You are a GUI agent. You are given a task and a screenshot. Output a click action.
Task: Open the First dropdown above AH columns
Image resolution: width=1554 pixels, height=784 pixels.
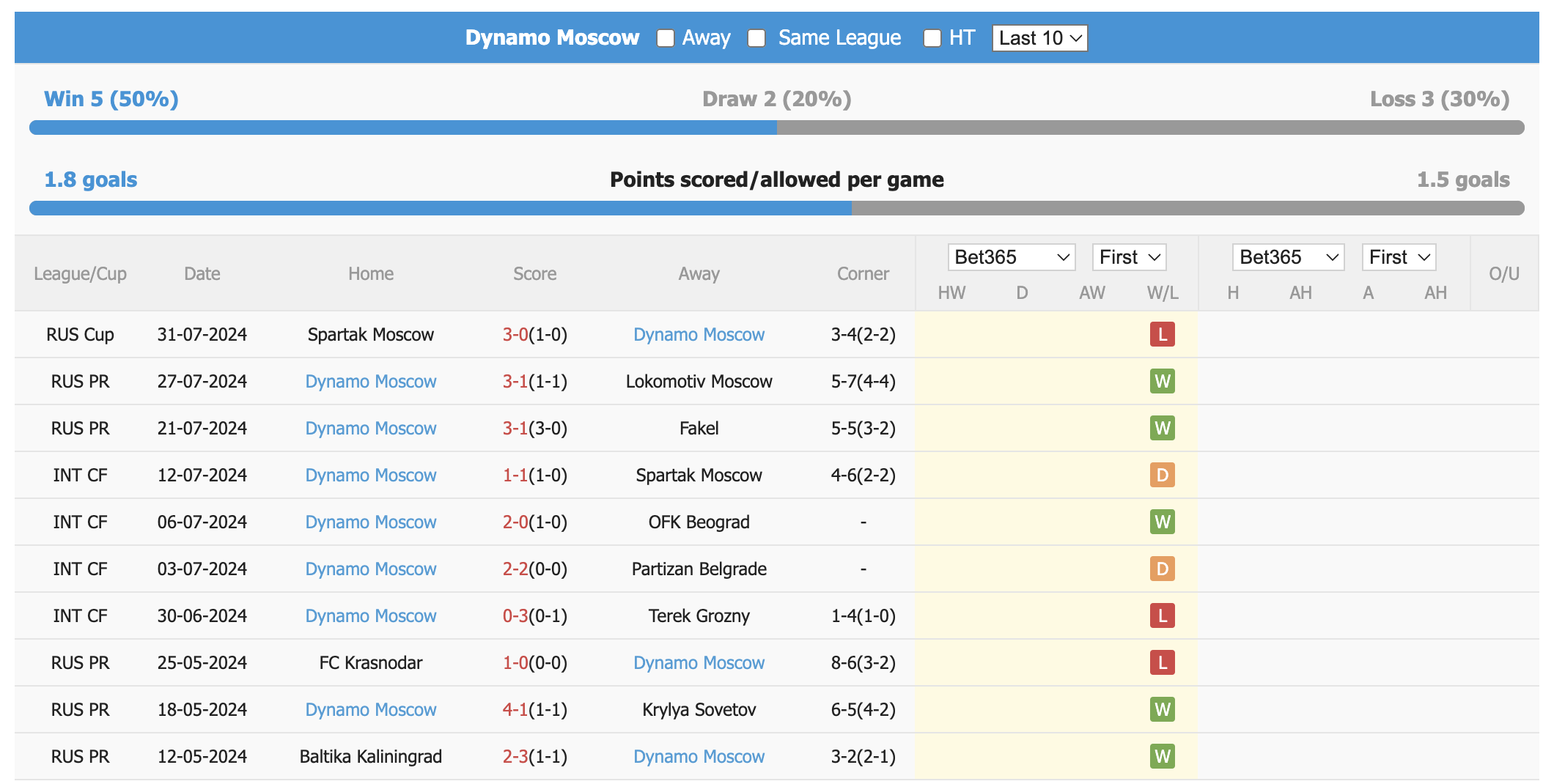[x=1399, y=257]
